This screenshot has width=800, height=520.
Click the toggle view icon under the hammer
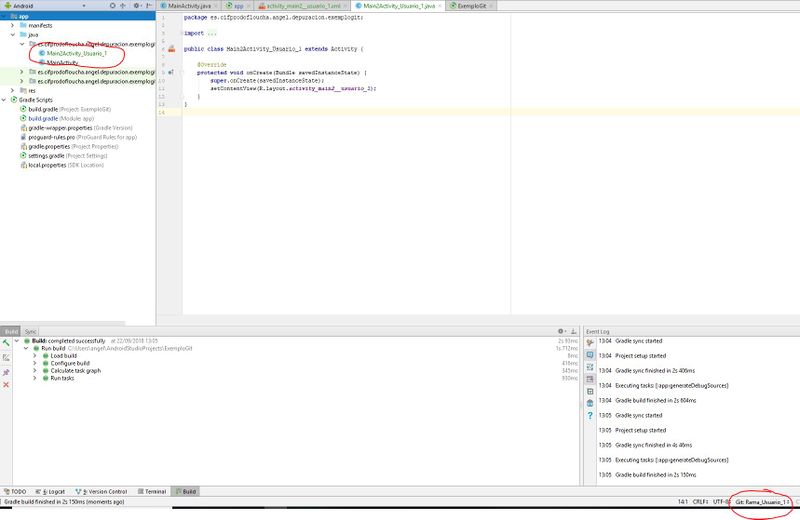pyautogui.click(x=6, y=358)
